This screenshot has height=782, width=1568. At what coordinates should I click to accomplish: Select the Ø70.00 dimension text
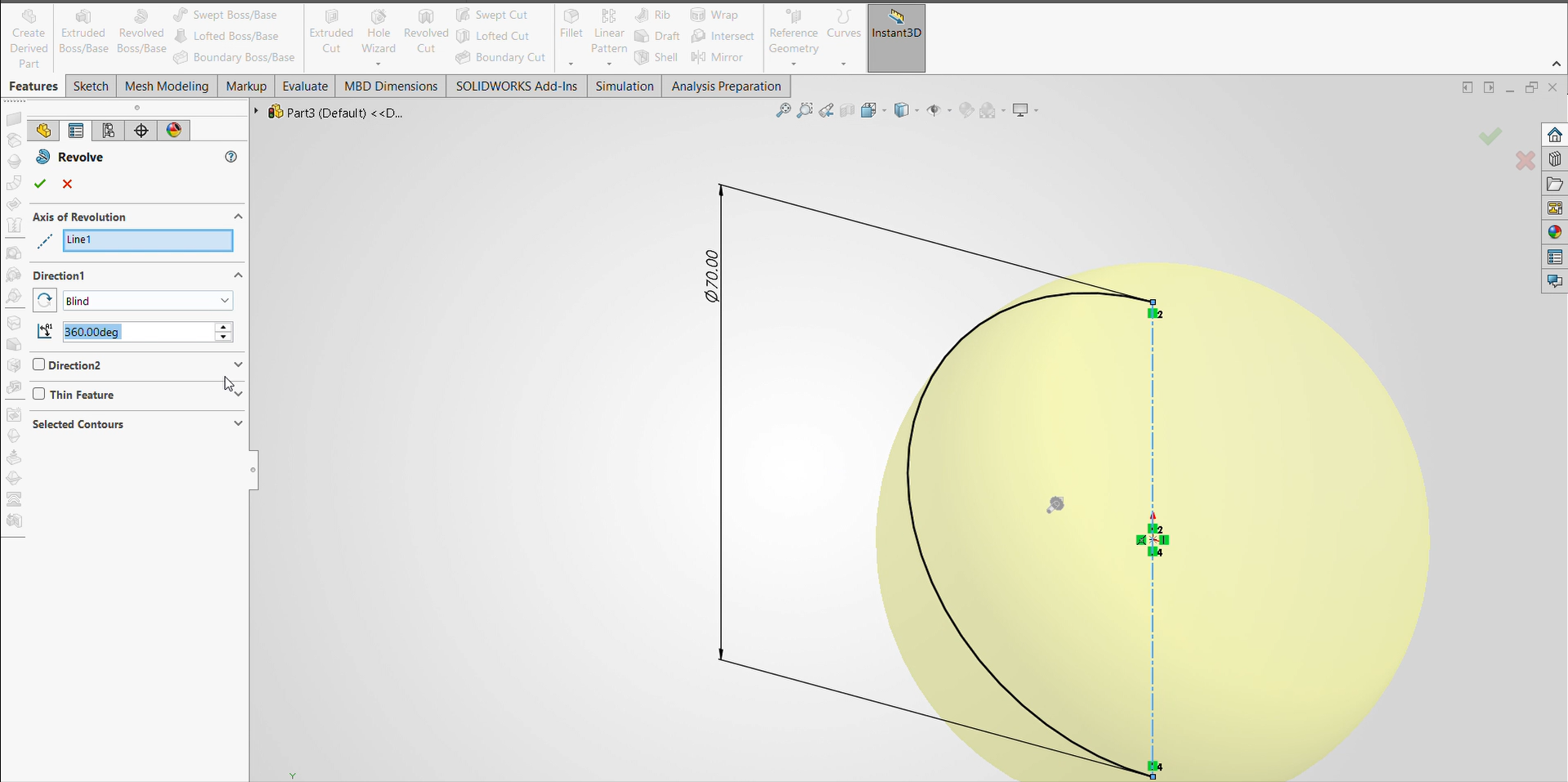tap(712, 276)
